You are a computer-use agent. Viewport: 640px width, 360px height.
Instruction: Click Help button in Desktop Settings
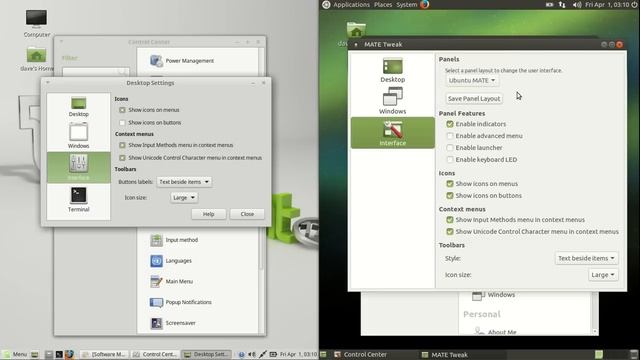point(209,214)
